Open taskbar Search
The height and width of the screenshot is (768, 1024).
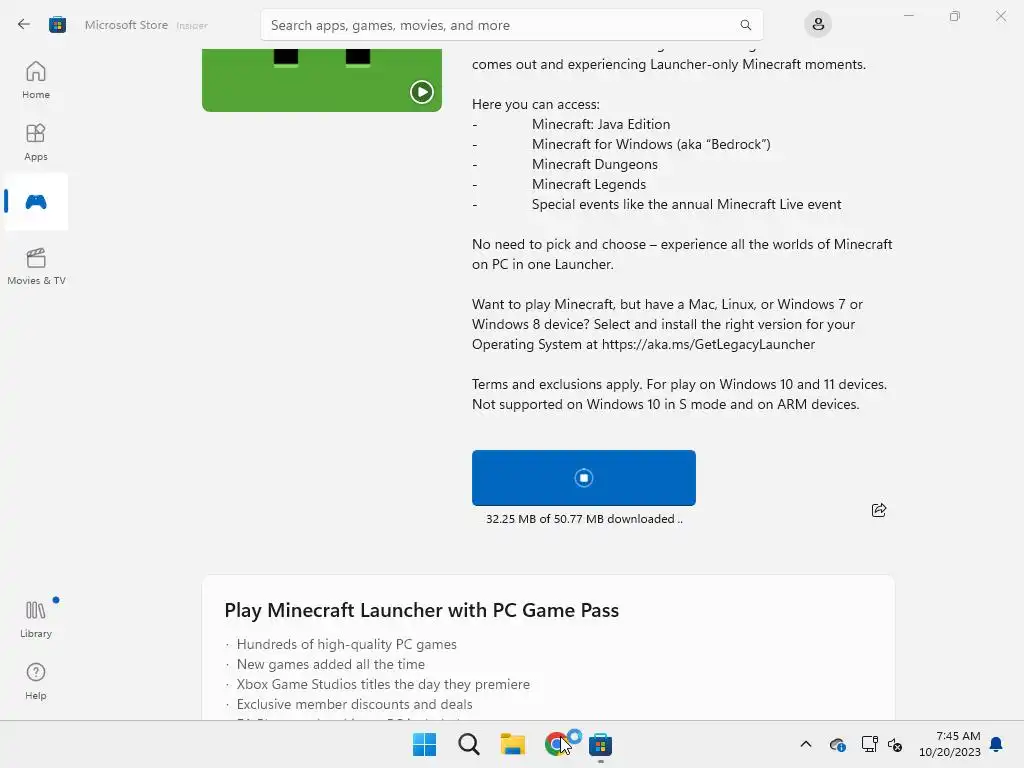click(468, 744)
